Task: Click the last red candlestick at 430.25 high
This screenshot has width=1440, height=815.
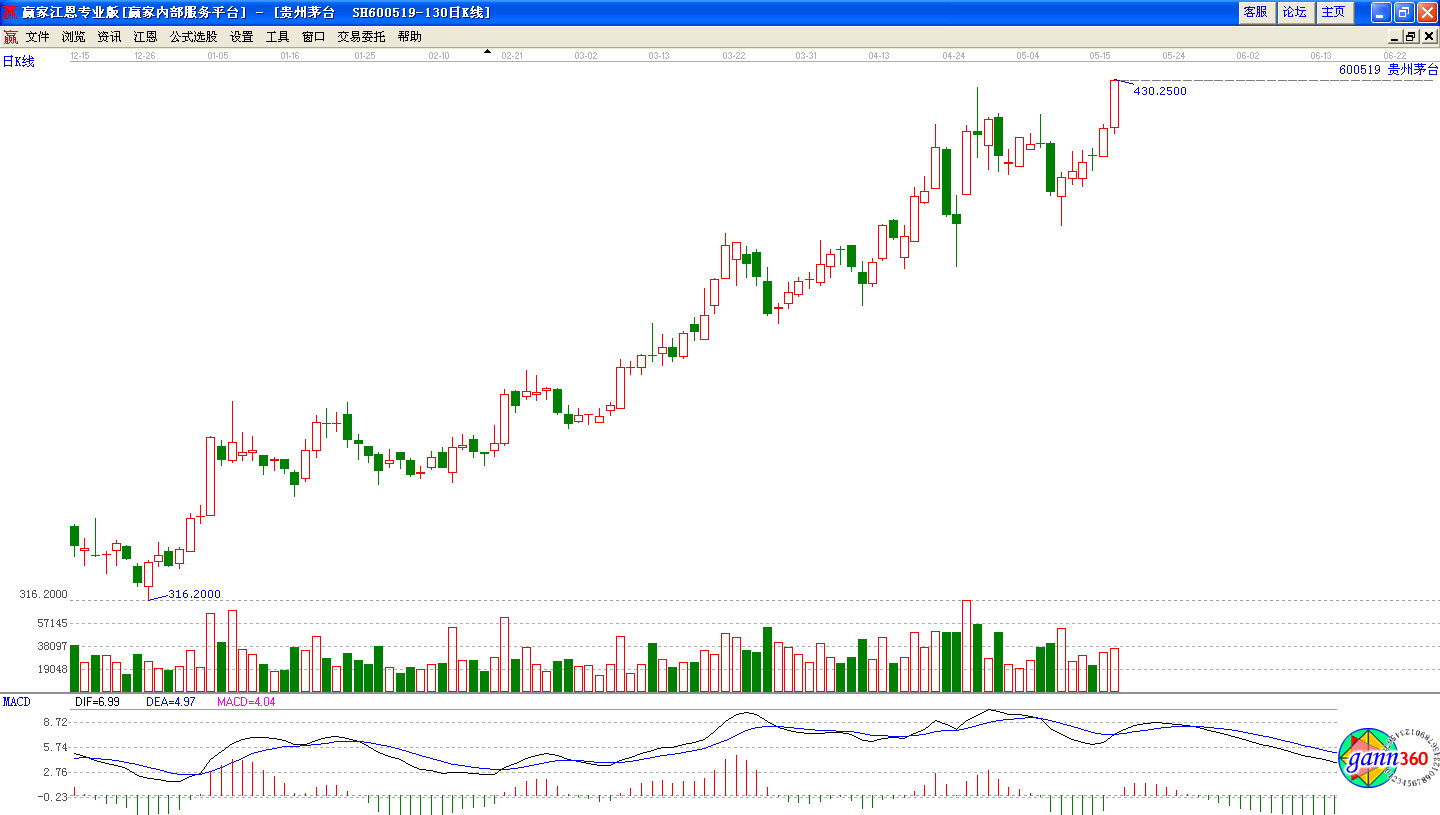Action: pos(1114,104)
